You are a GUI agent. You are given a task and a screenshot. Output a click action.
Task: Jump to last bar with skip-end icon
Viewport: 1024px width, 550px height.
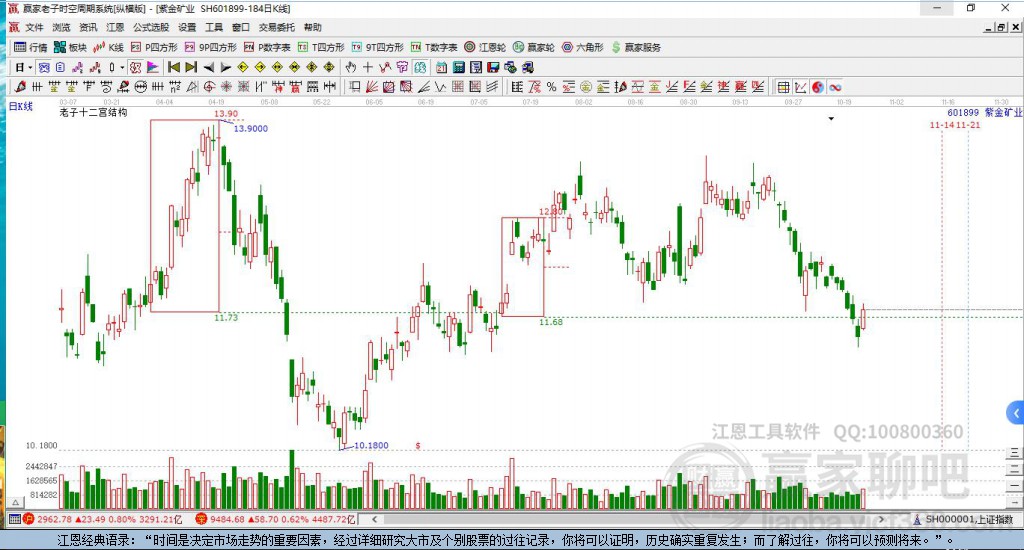click(191, 67)
